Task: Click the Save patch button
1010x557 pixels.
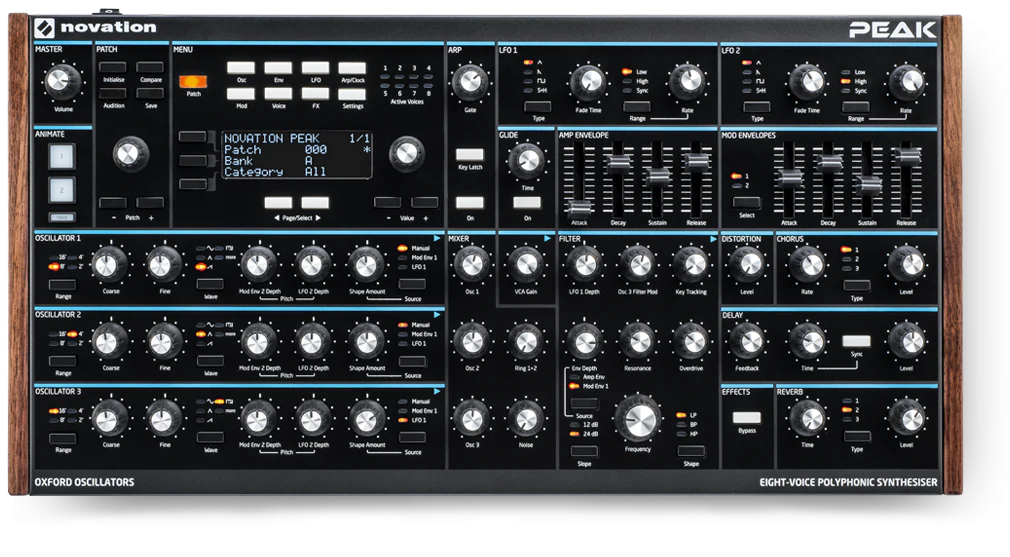Action: click(150, 93)
